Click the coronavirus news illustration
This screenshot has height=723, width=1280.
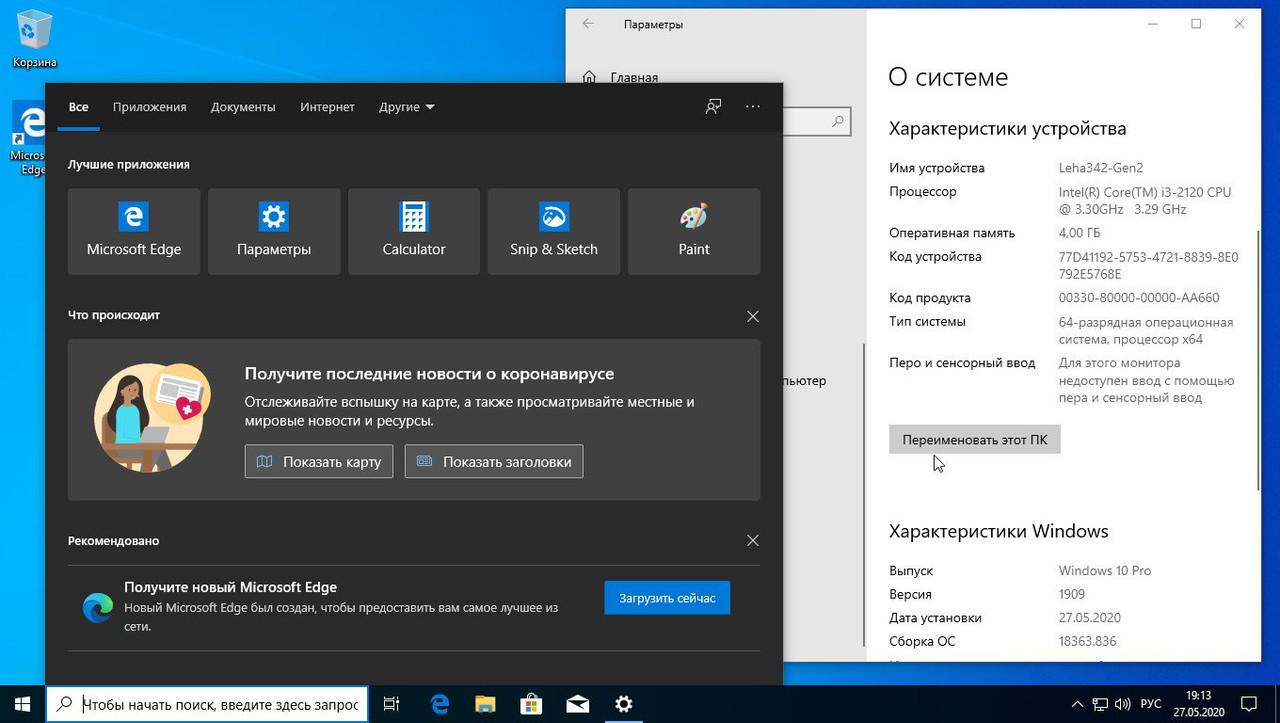(x=152, y=417)
